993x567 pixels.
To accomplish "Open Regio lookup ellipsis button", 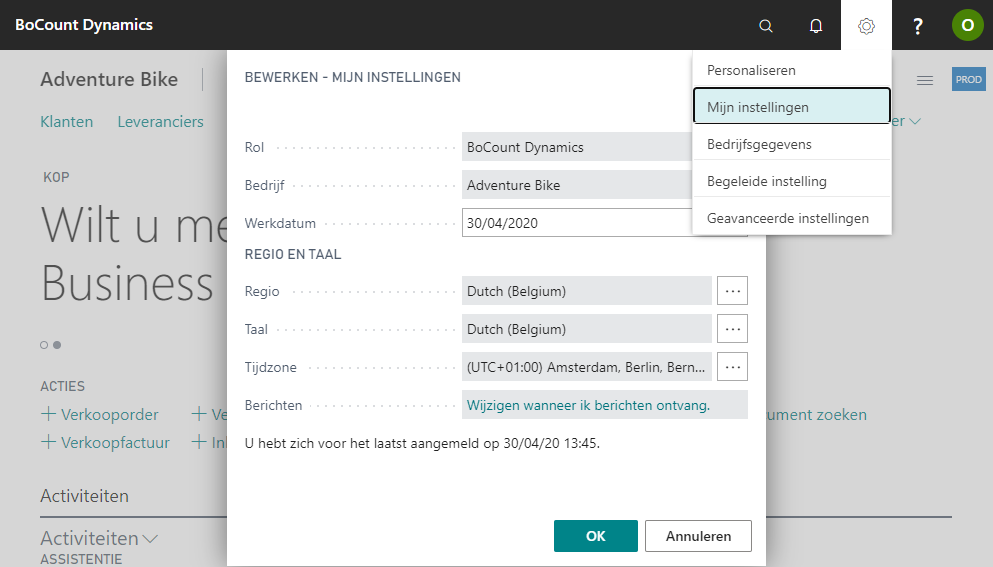I will point(732,291).
